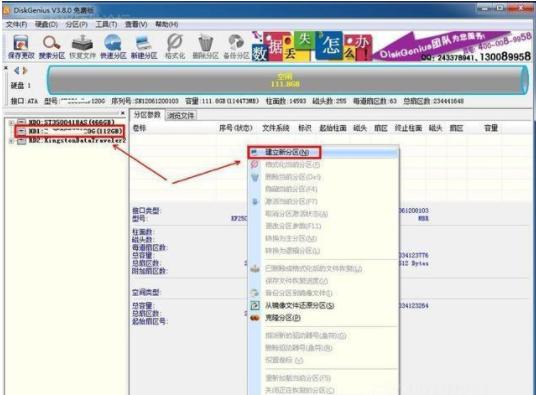Choose the deleted or formatted file recovery (U) entry
The image size is (536, 395).
coord(323,269)
